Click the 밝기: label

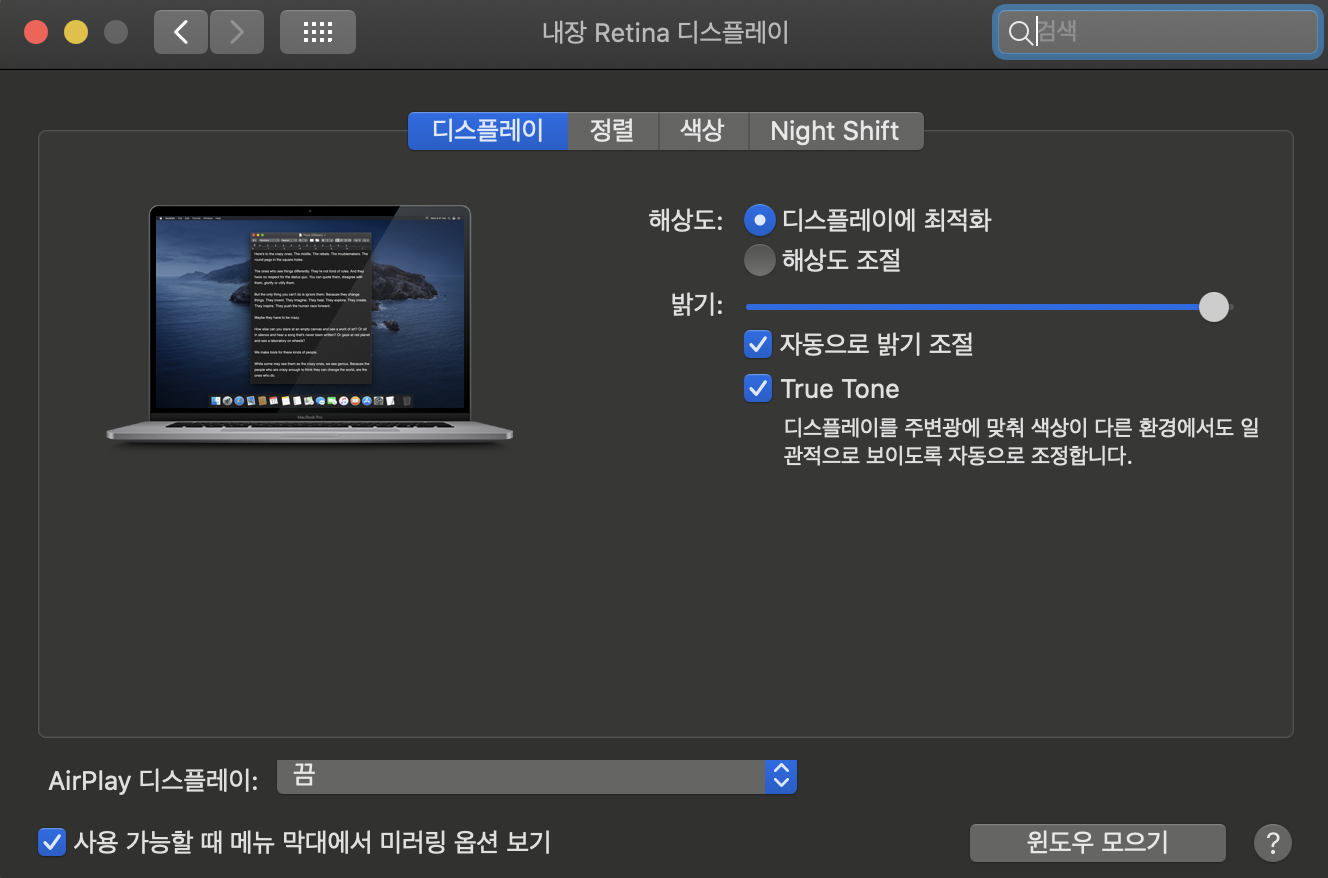697,306
